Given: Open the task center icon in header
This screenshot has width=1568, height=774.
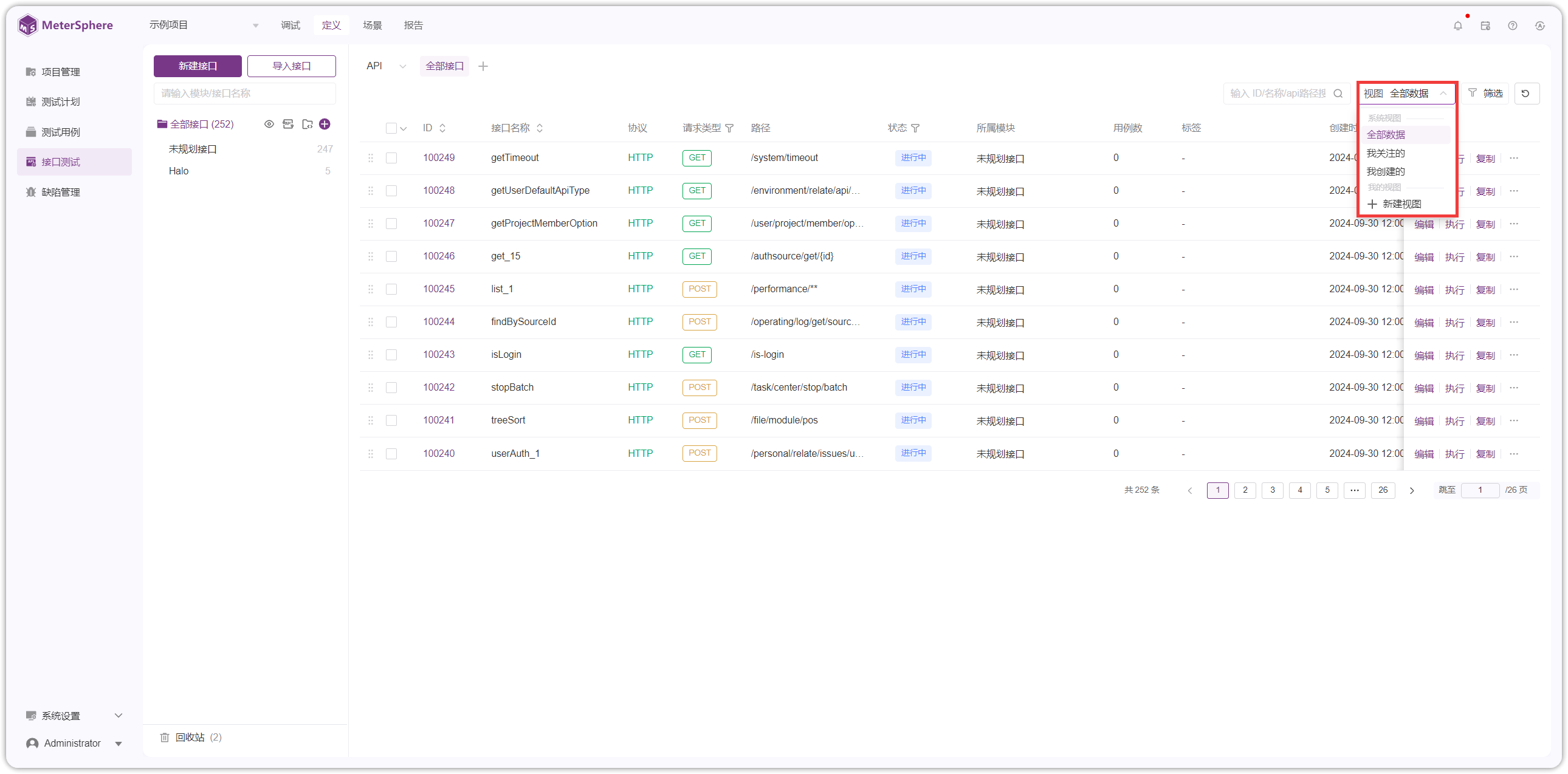Looking at the screenshot, I should pyautogui.click(x=1485, y=26).
